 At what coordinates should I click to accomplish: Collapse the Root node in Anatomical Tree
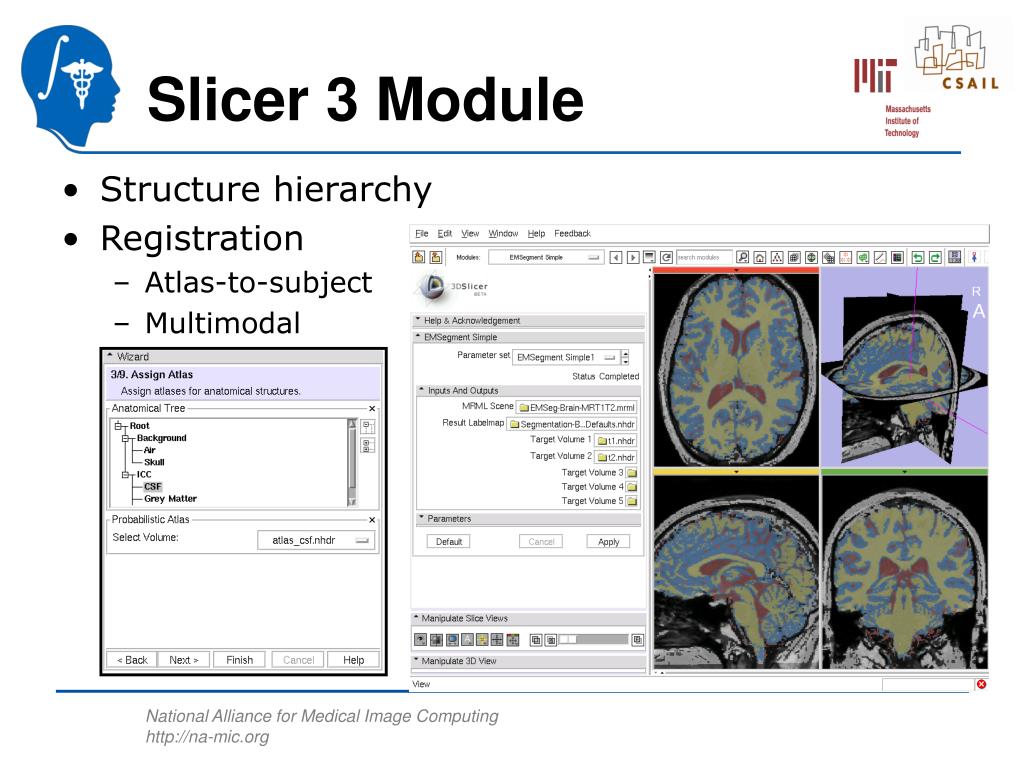(119, 426)
